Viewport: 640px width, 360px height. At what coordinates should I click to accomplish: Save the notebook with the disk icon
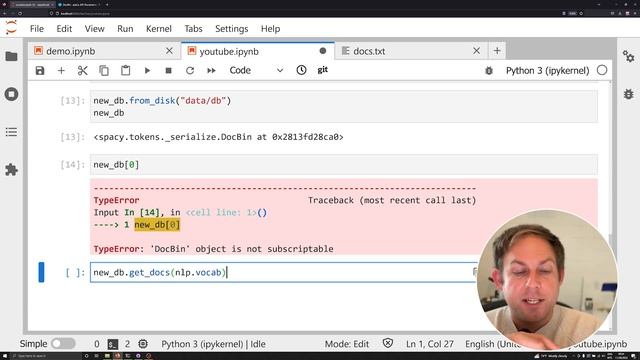(x=40, y=71)
